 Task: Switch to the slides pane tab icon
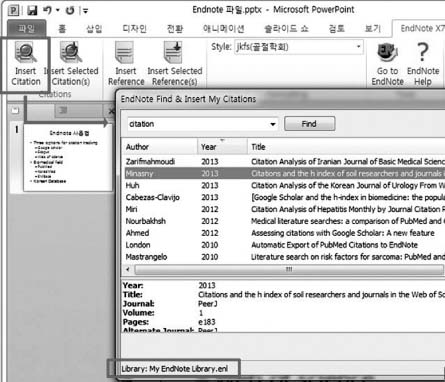15,110
